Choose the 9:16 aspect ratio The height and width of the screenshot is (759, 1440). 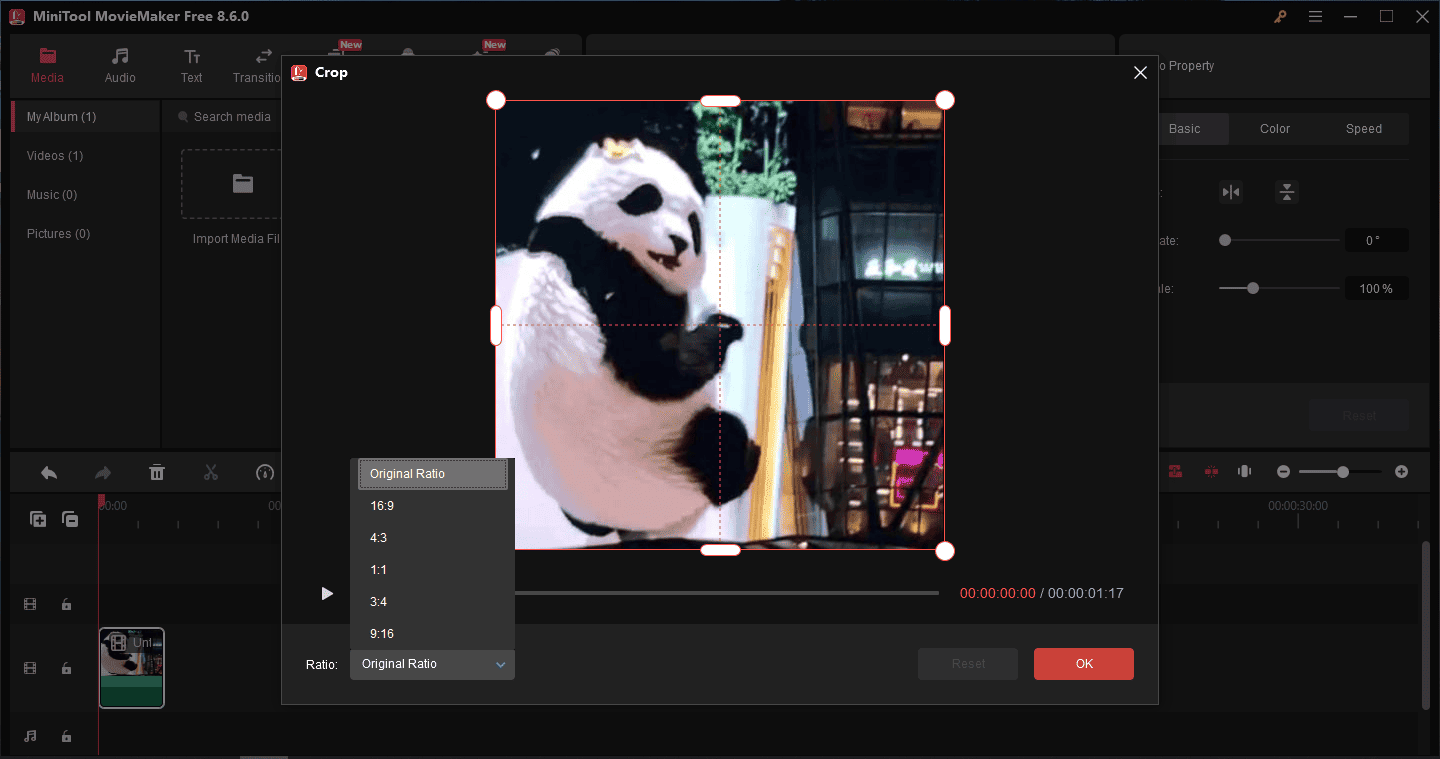click(382, 633)
